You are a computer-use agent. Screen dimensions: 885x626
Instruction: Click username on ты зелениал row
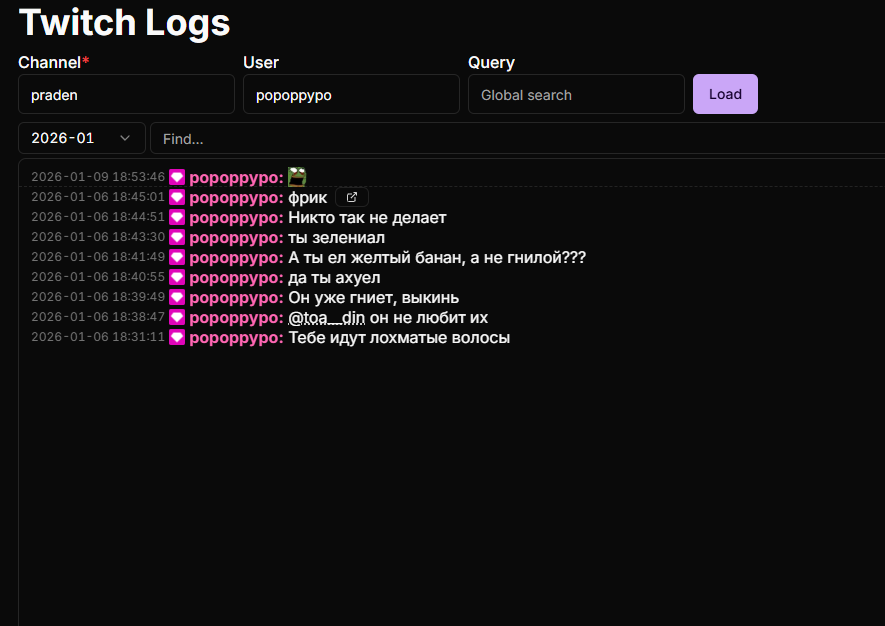236,238
